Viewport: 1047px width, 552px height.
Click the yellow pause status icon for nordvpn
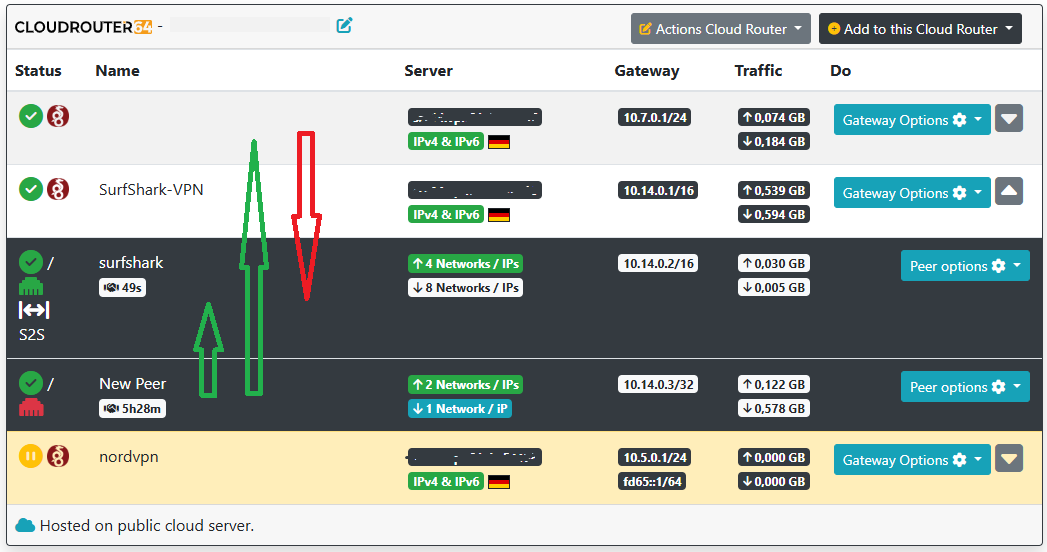[x=31, y=456]
